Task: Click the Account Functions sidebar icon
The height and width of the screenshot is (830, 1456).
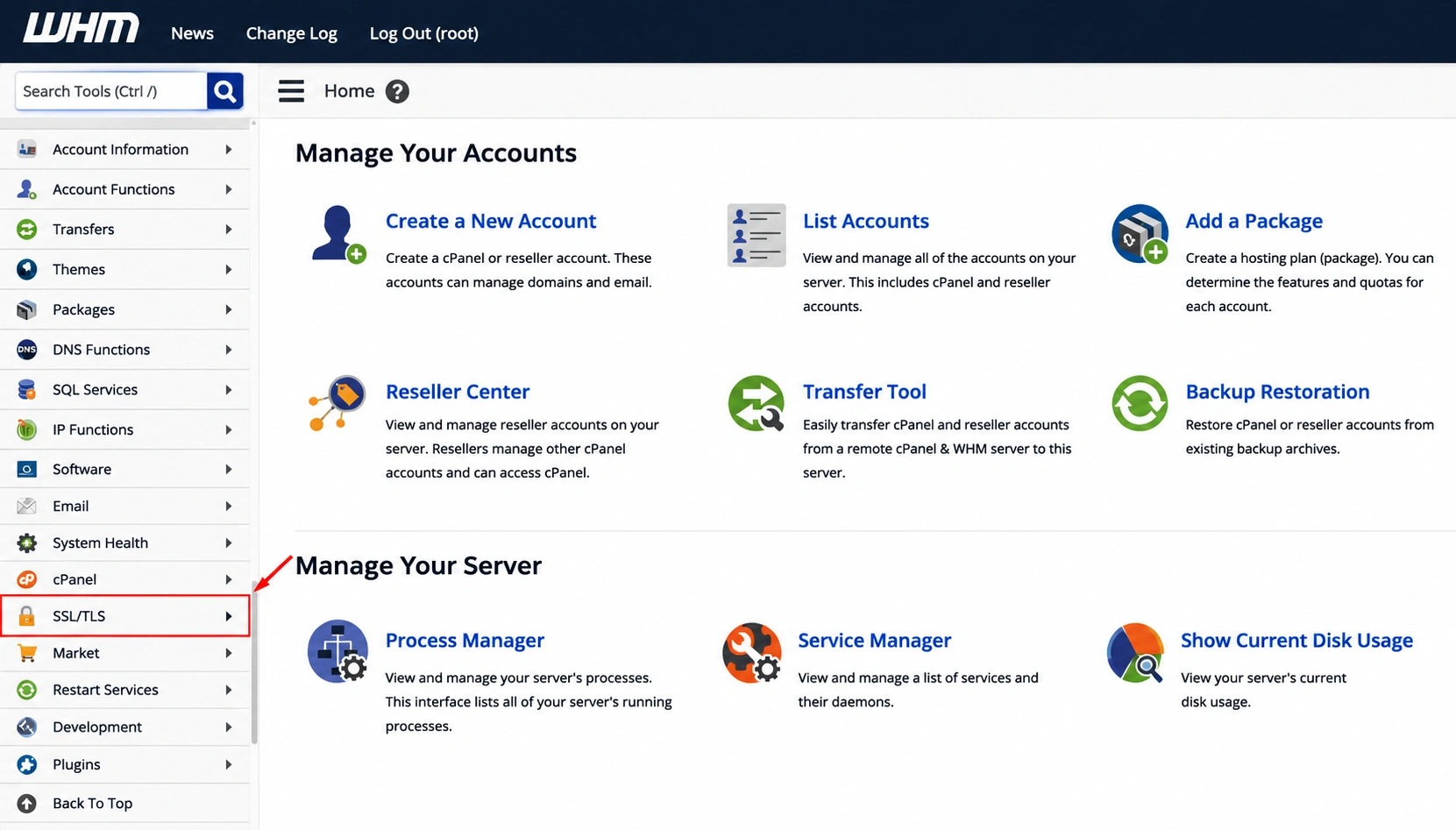Action: [27, 189]
